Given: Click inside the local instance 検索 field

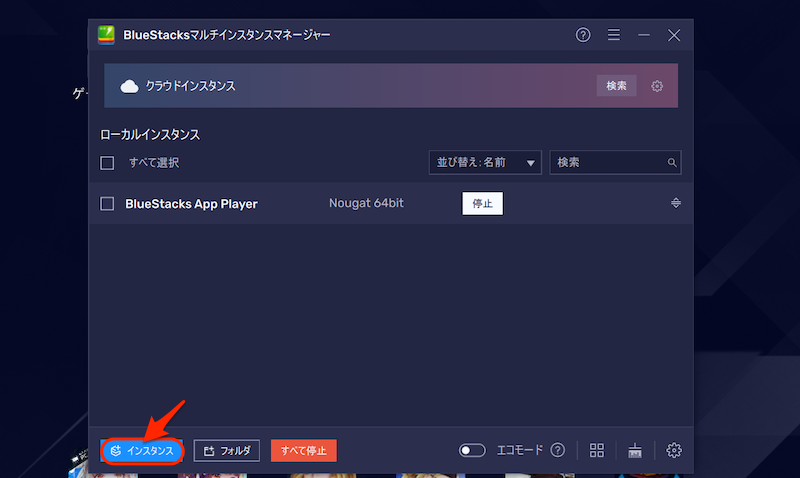Looking at the screenshot, I should (x=606, y=162).
